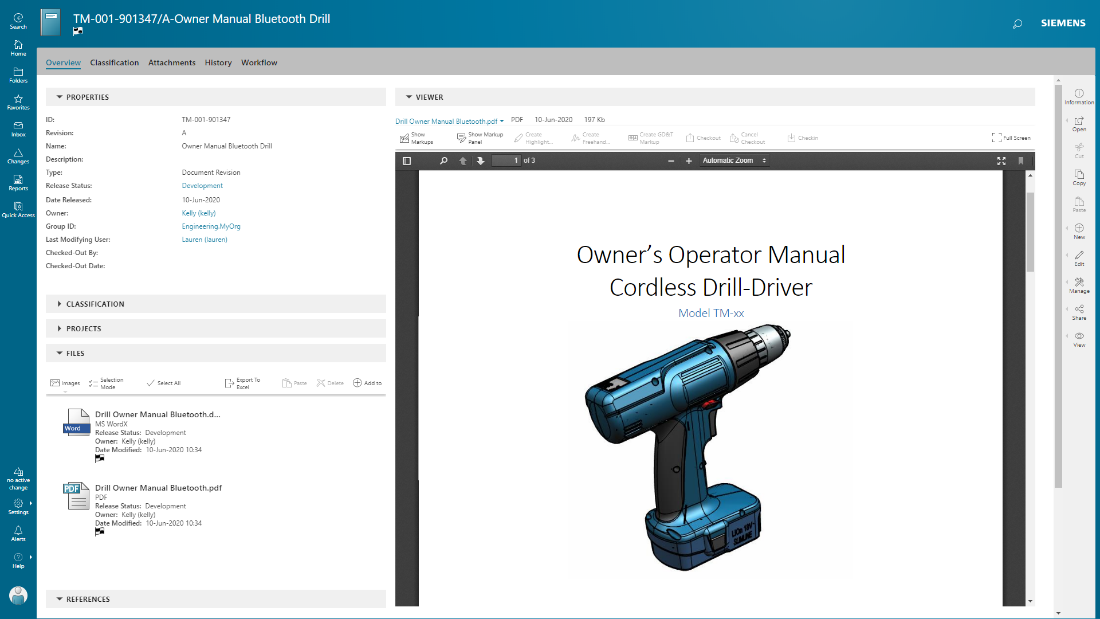Image resolution: width=1100 pixels, height=619 pixels.
Task: Open the Information panel icon on right
Action: [1079, 96]
